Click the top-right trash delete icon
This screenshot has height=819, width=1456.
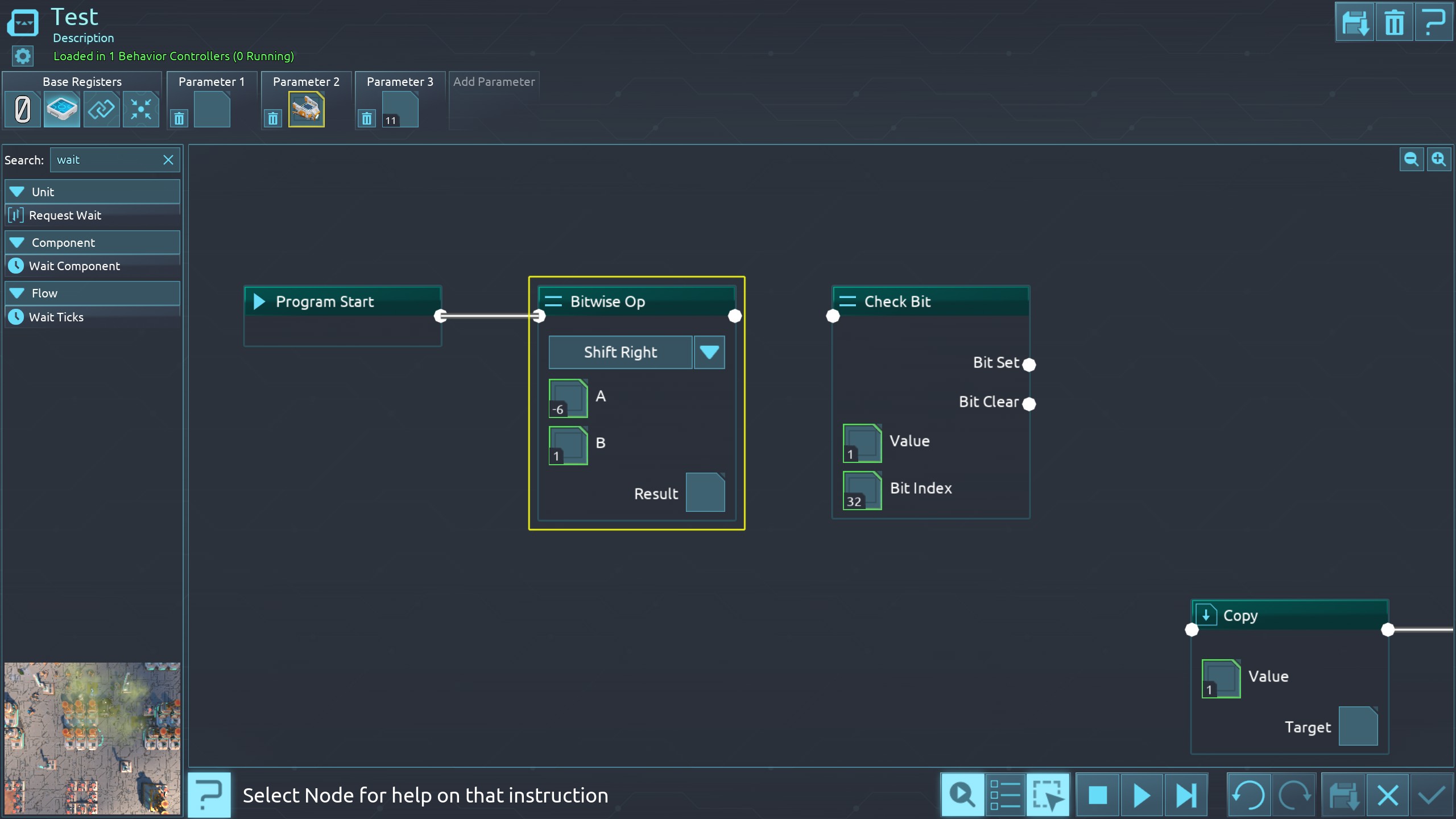[x=1394, y=23]
